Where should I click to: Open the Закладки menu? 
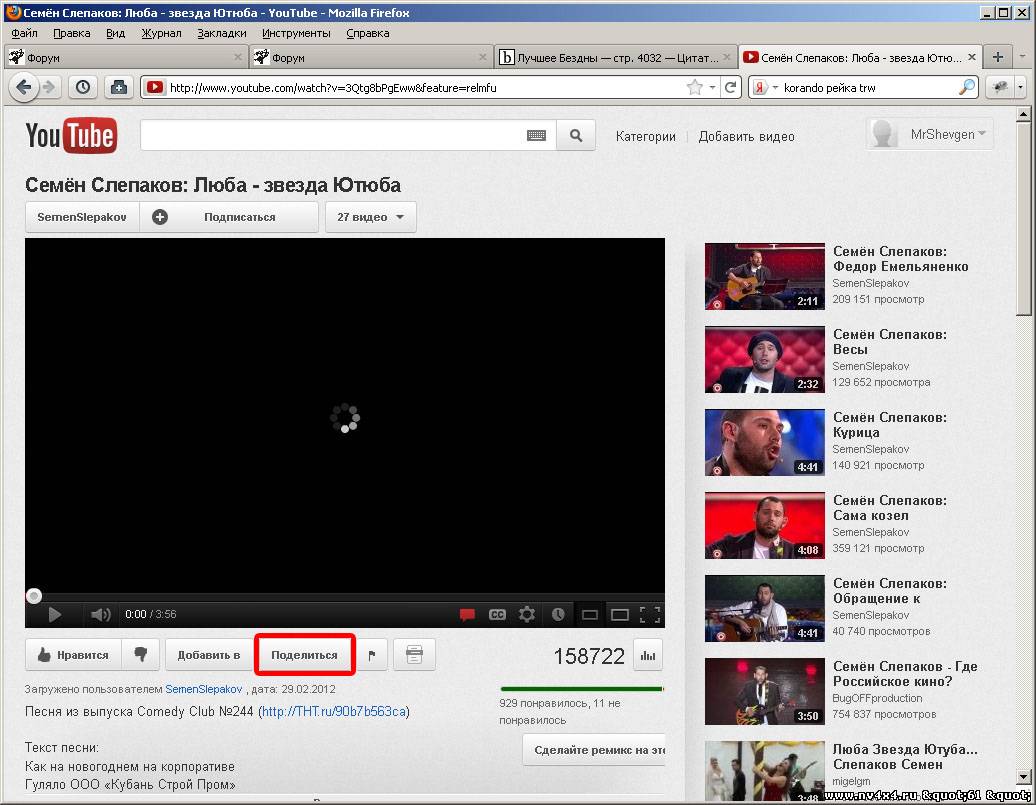click(x=221, y=33)
